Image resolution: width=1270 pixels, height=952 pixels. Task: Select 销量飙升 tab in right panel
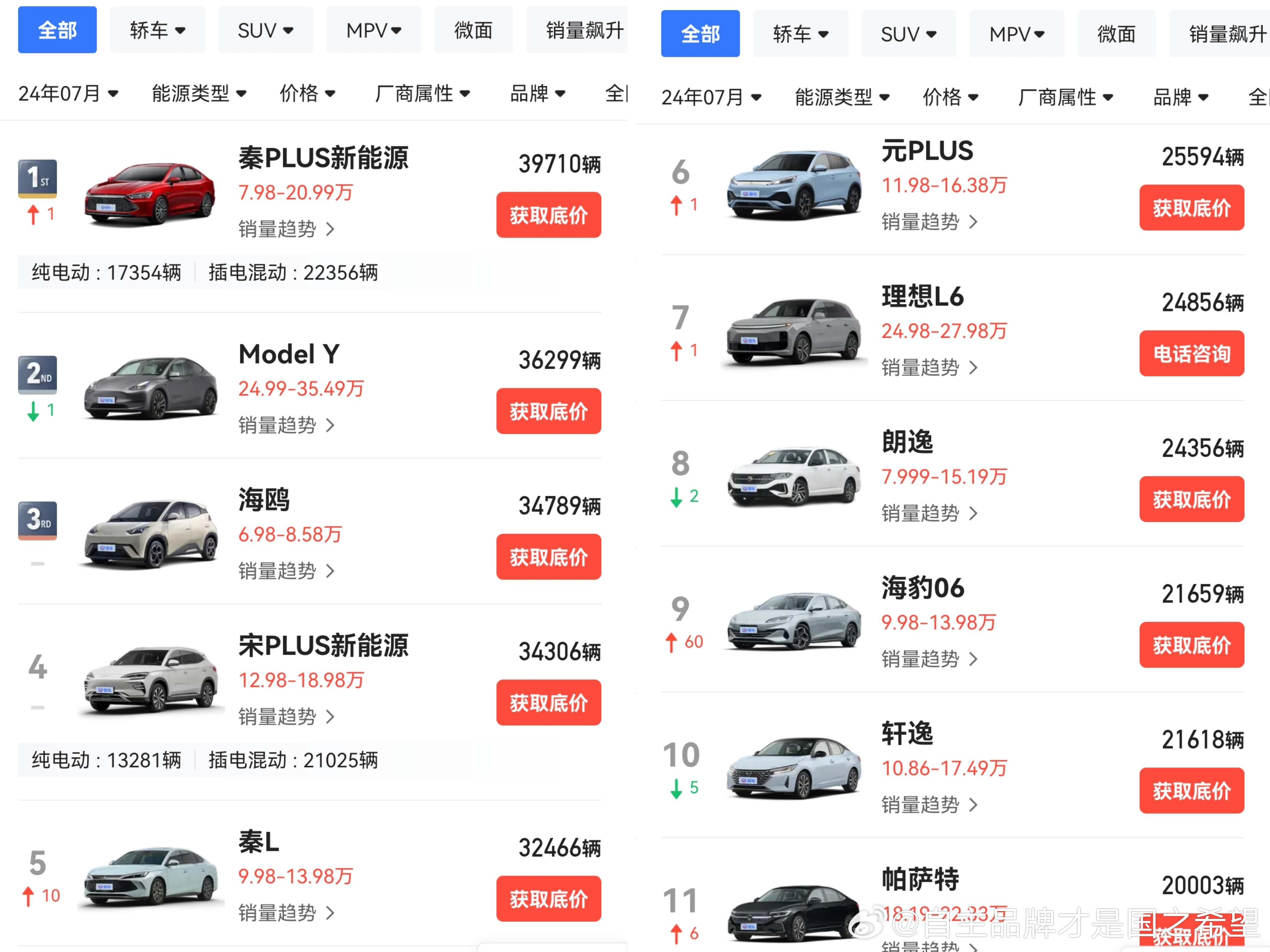[1219, 34]
